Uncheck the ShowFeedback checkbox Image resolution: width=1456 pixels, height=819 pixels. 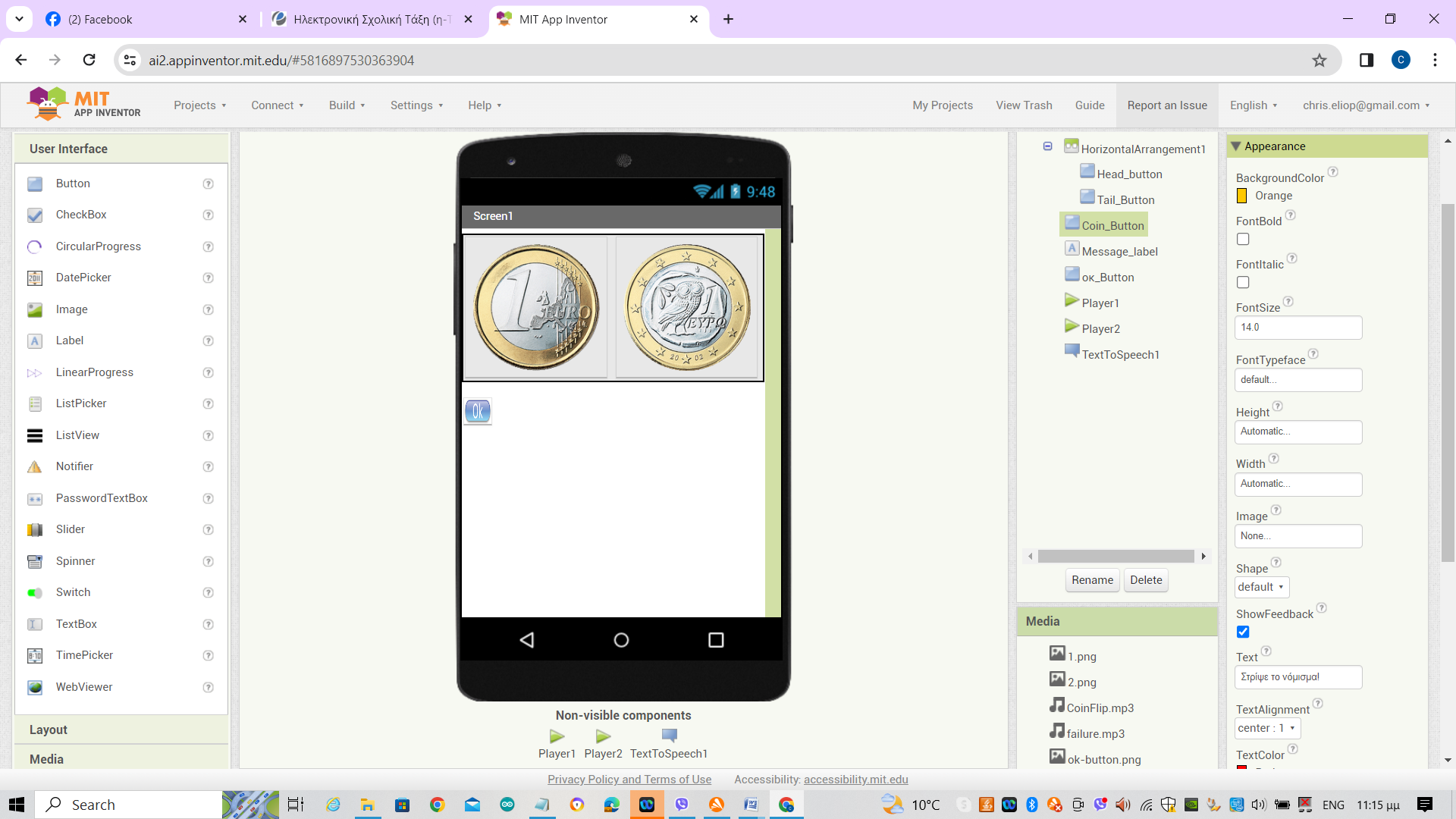[x=1243, y=632]
